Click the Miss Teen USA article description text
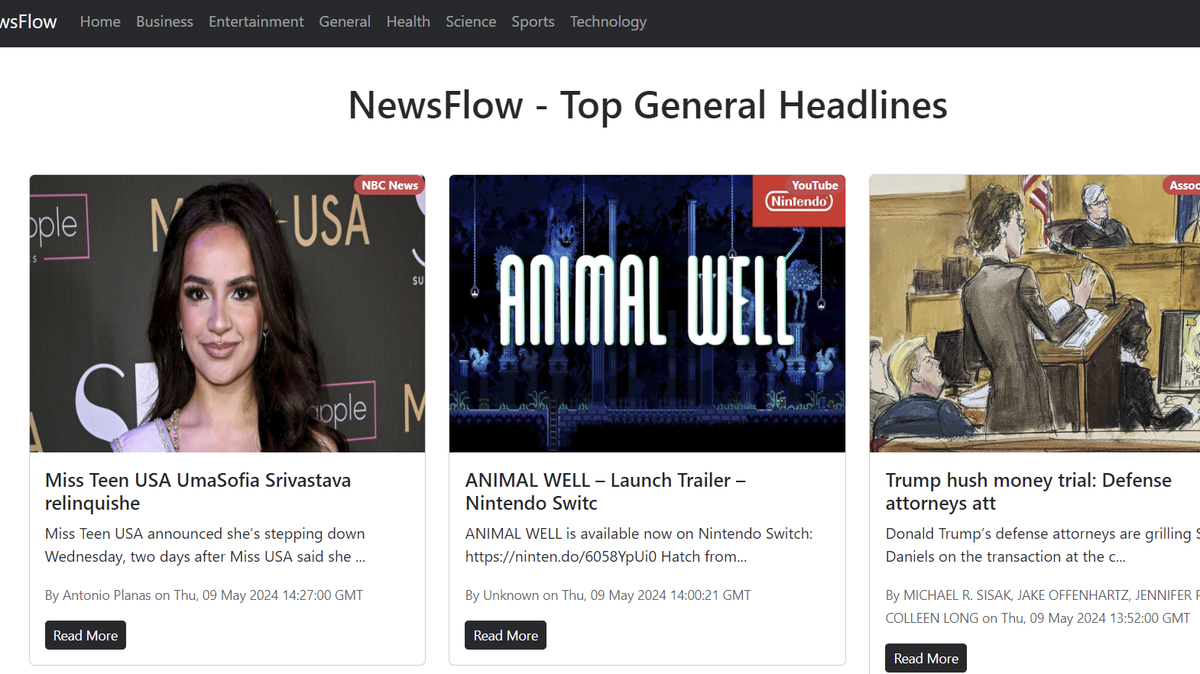The image size is (1200, 674). click(205, 545)
